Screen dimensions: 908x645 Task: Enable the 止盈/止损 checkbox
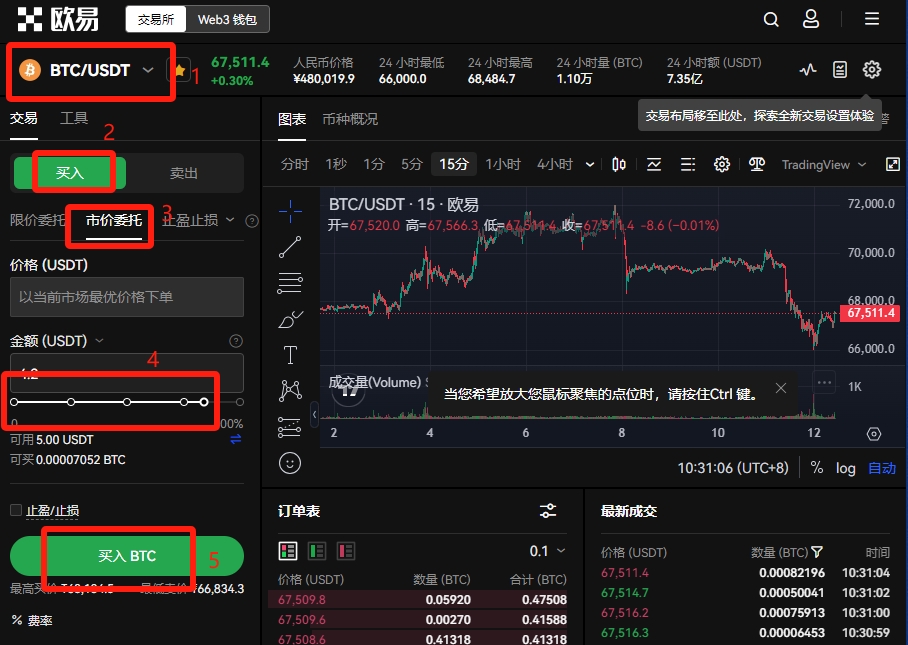pyautogui.click(x=16, y=510)
